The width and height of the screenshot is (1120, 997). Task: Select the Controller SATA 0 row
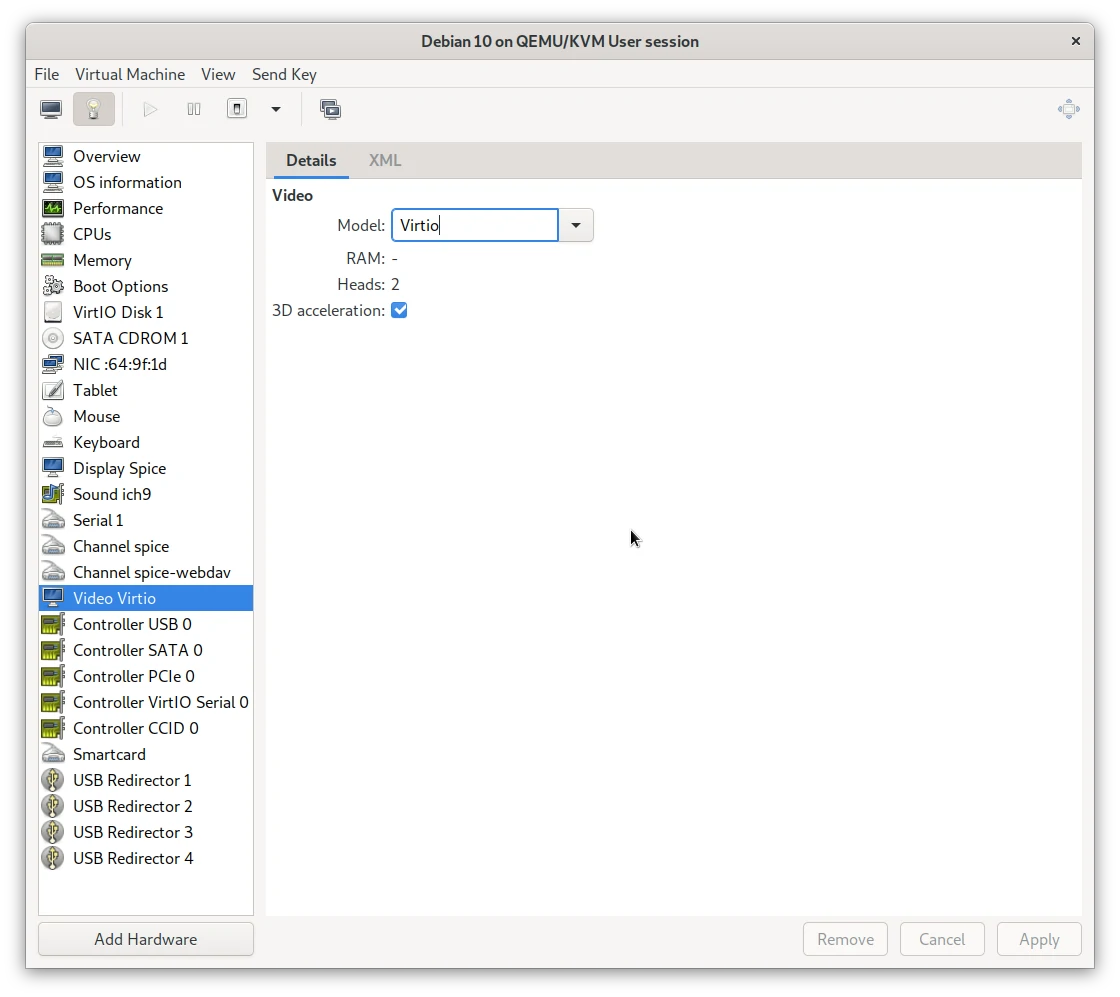tap(146, 650)
